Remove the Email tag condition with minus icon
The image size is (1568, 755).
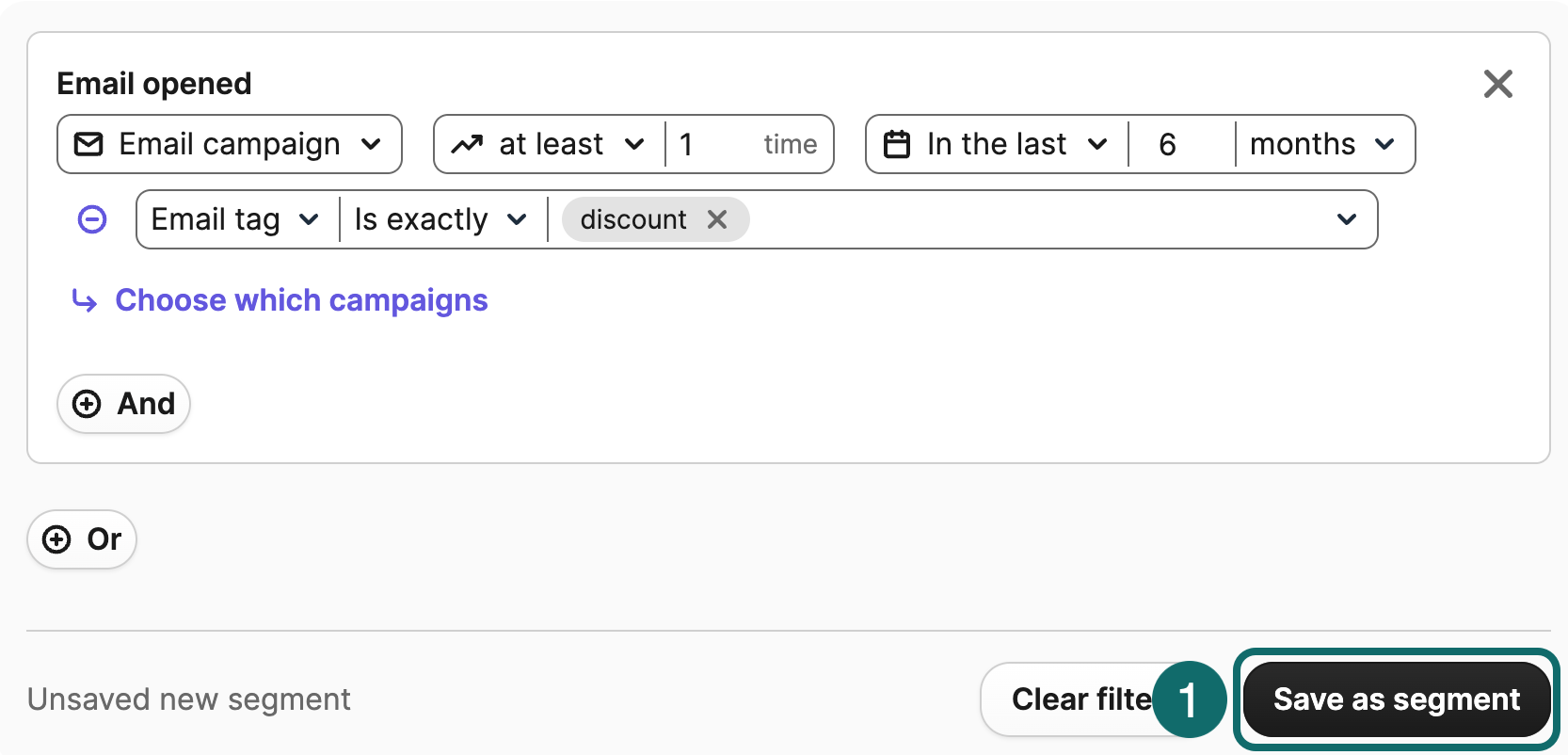click(92, 219)
